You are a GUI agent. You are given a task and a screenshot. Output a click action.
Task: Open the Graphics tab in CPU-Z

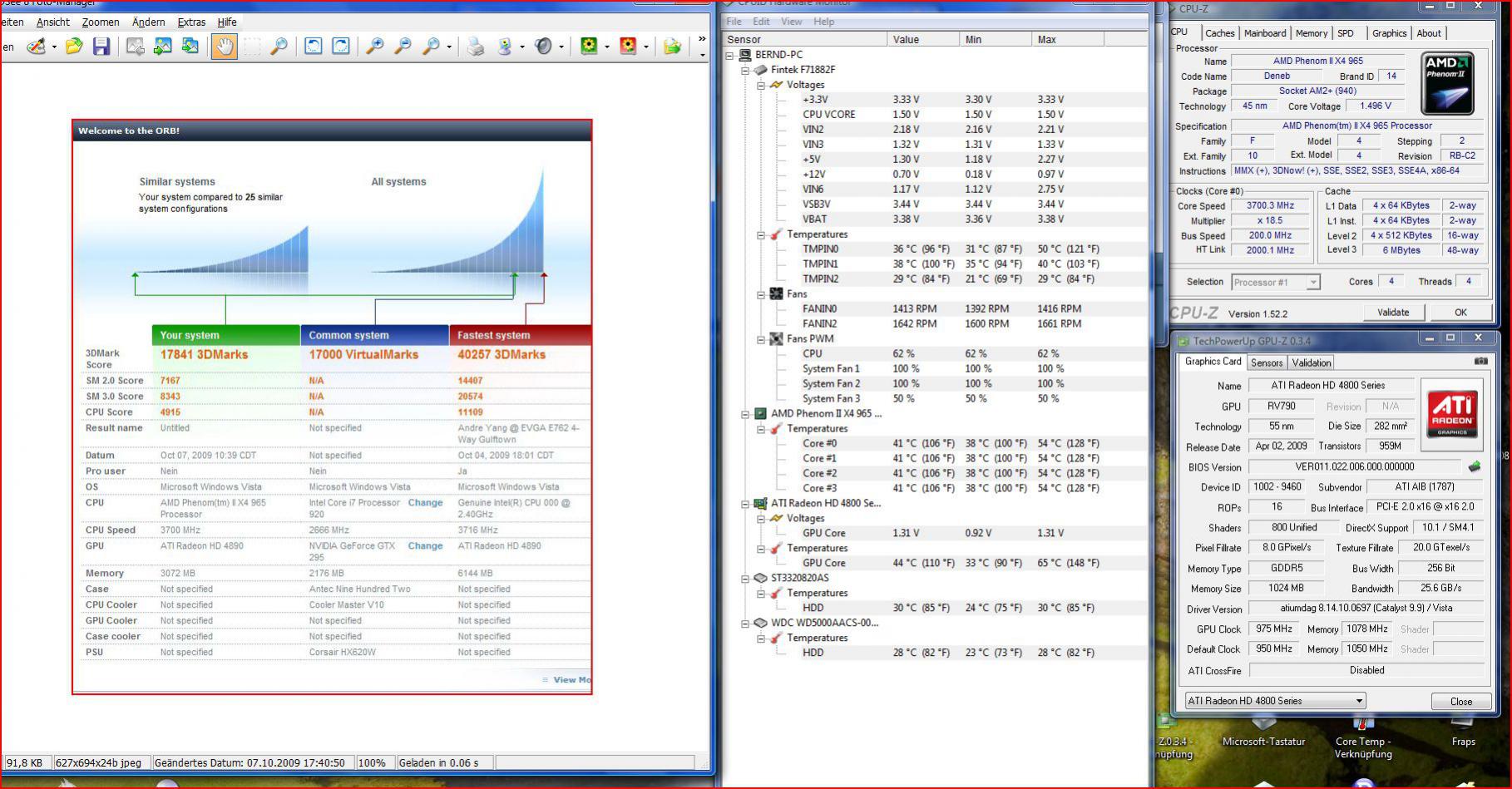pos(1389,33)
